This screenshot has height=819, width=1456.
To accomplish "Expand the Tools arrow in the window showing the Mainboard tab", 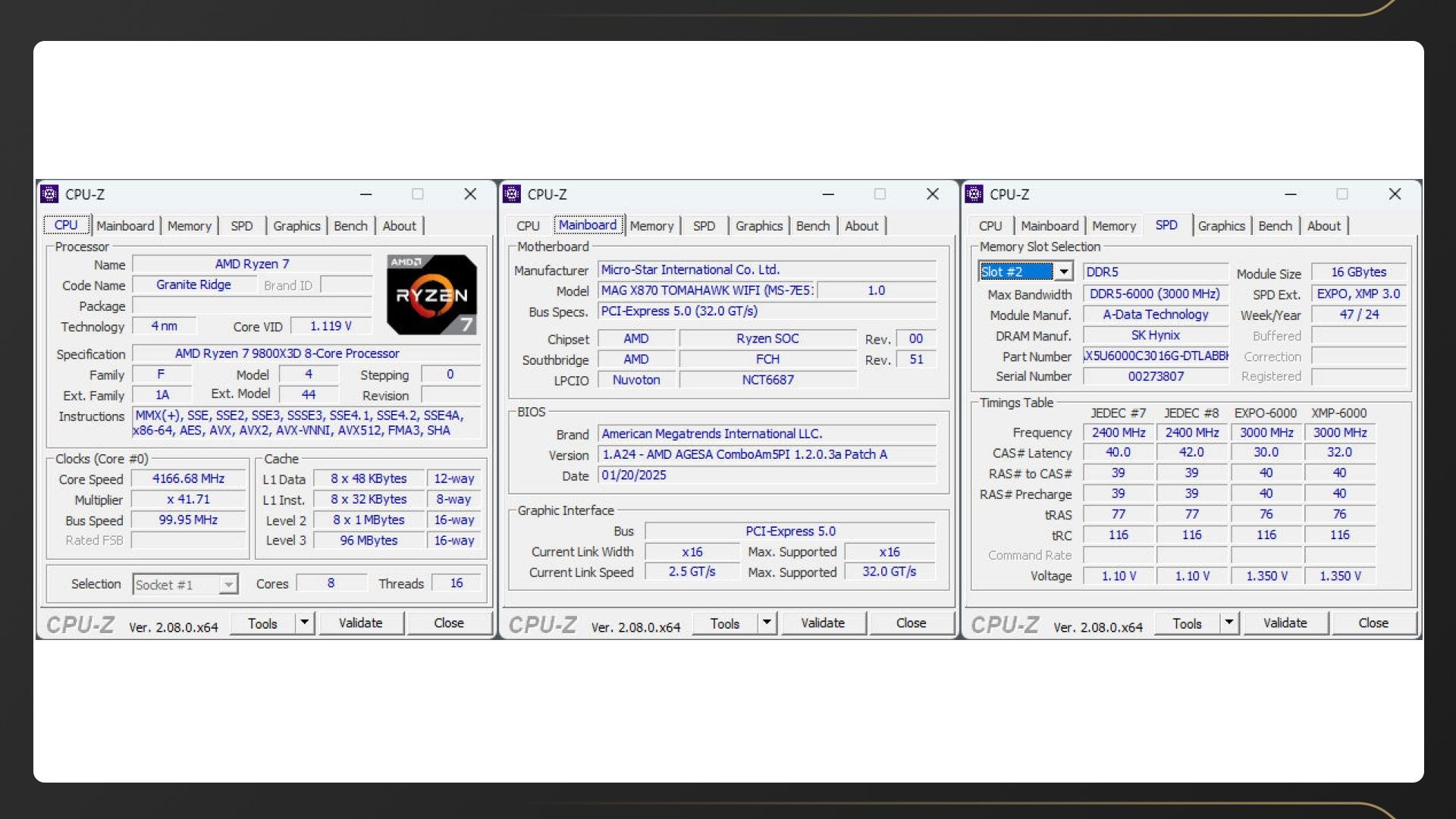I will point(767,623).
